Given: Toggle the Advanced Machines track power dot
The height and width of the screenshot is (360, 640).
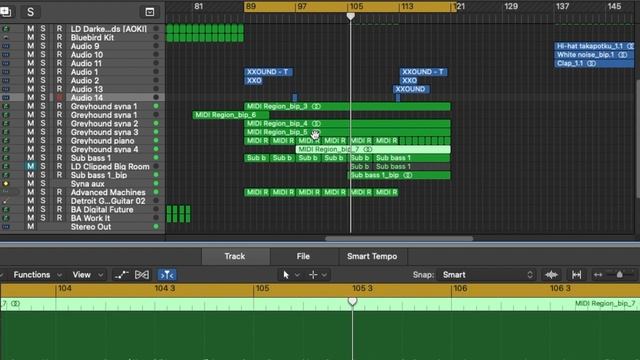Looking at the screenshot, I should (x=156, y=192).
